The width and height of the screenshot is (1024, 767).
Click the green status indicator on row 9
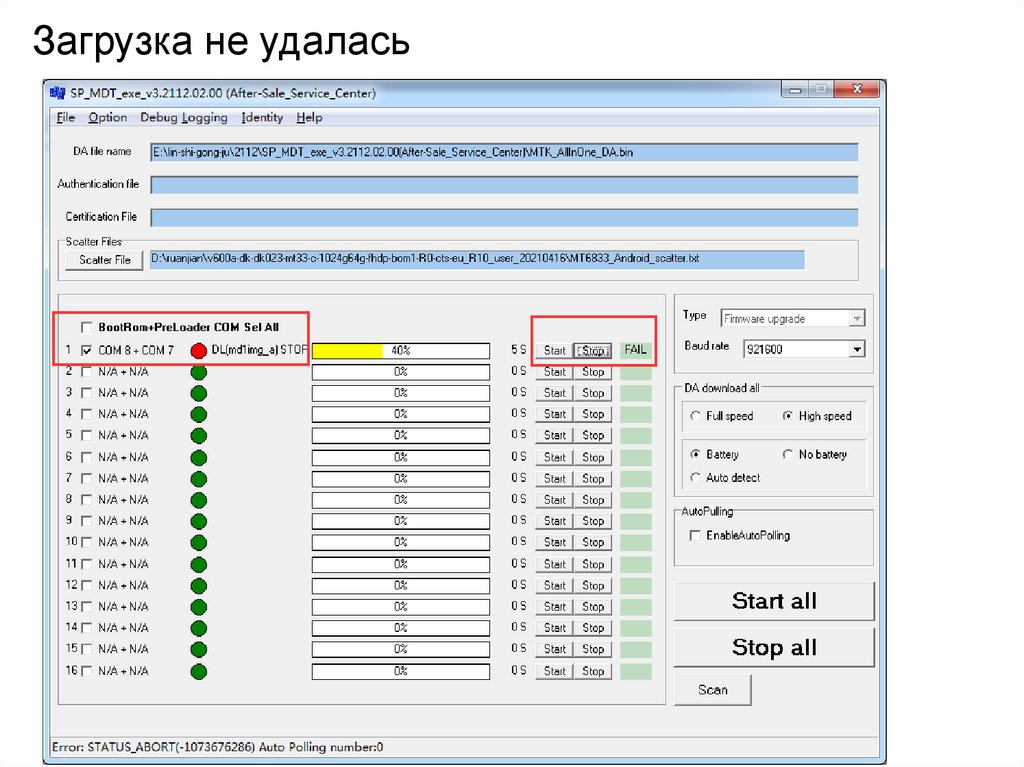(199, 521)
